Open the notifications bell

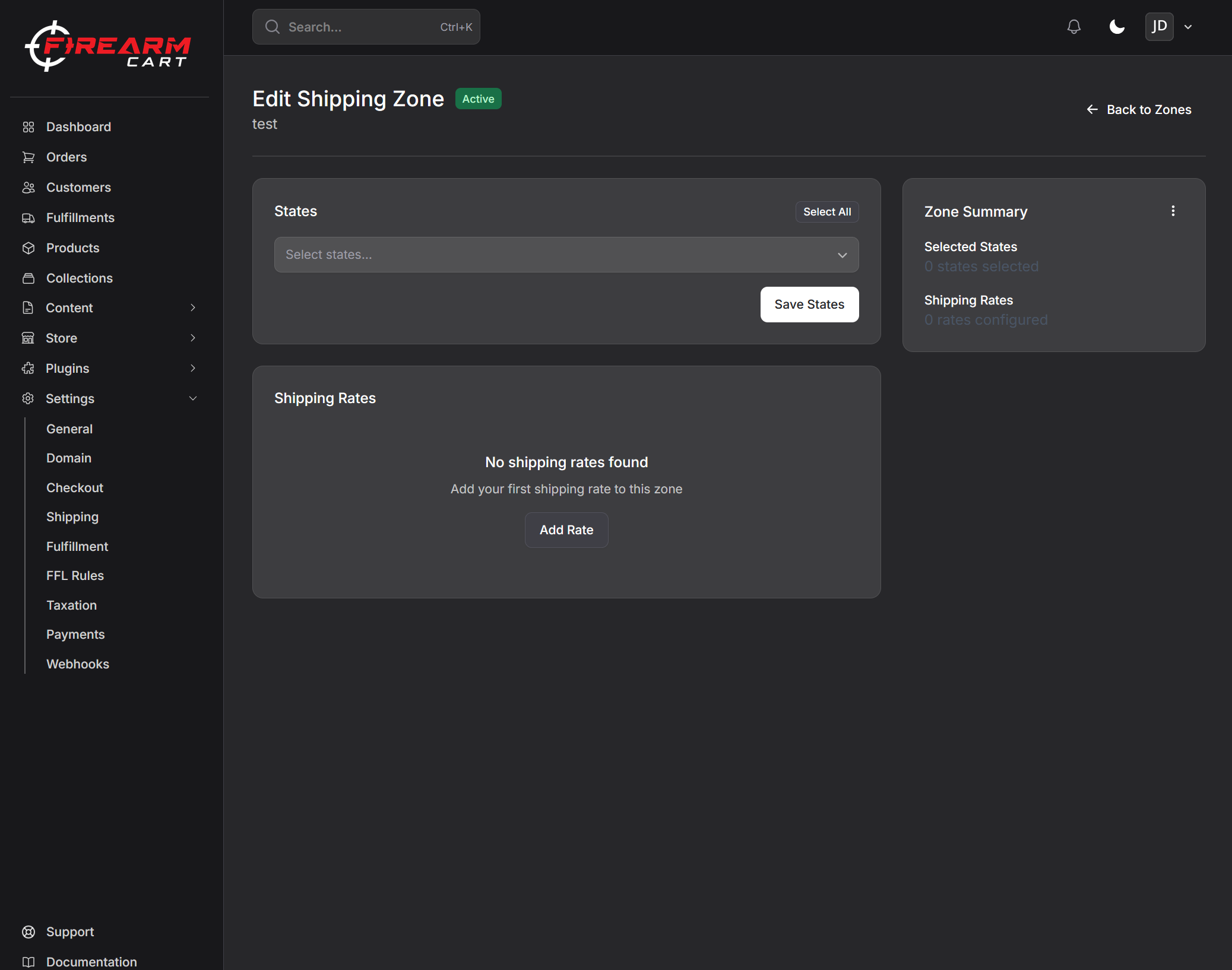[1073, 27]
